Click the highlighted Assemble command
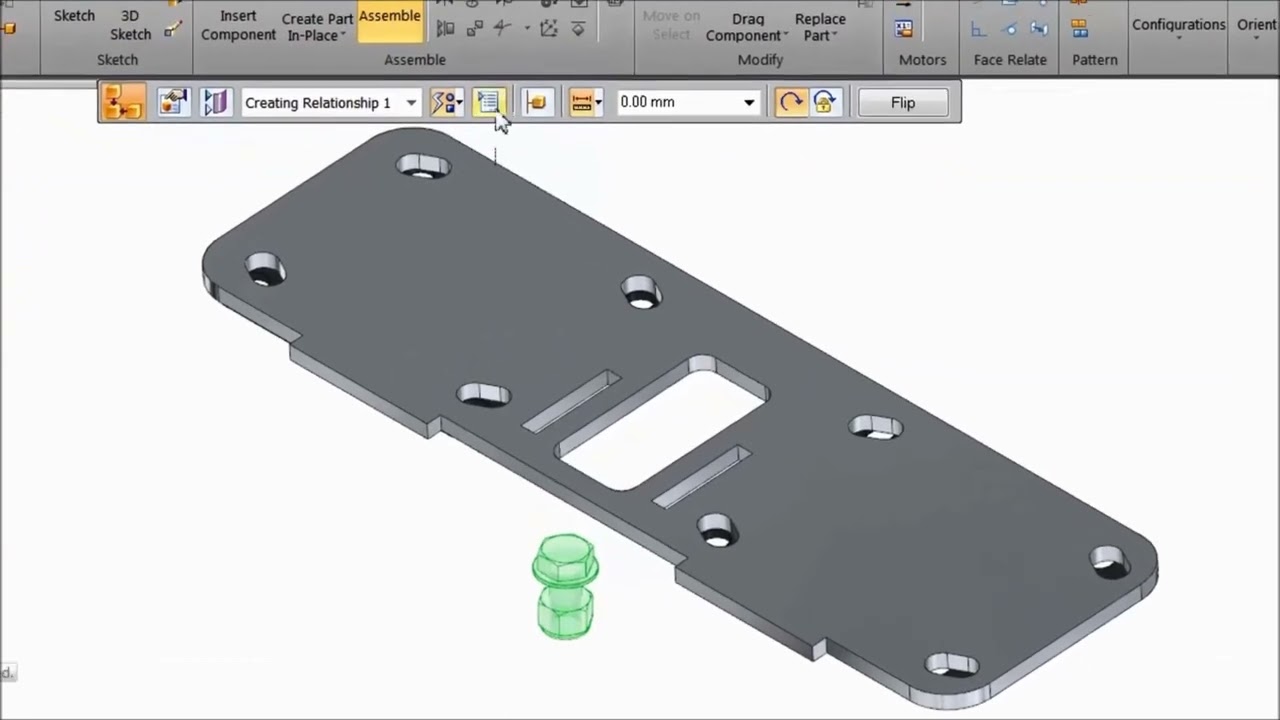1280x720 pixels. coord(389,20)
